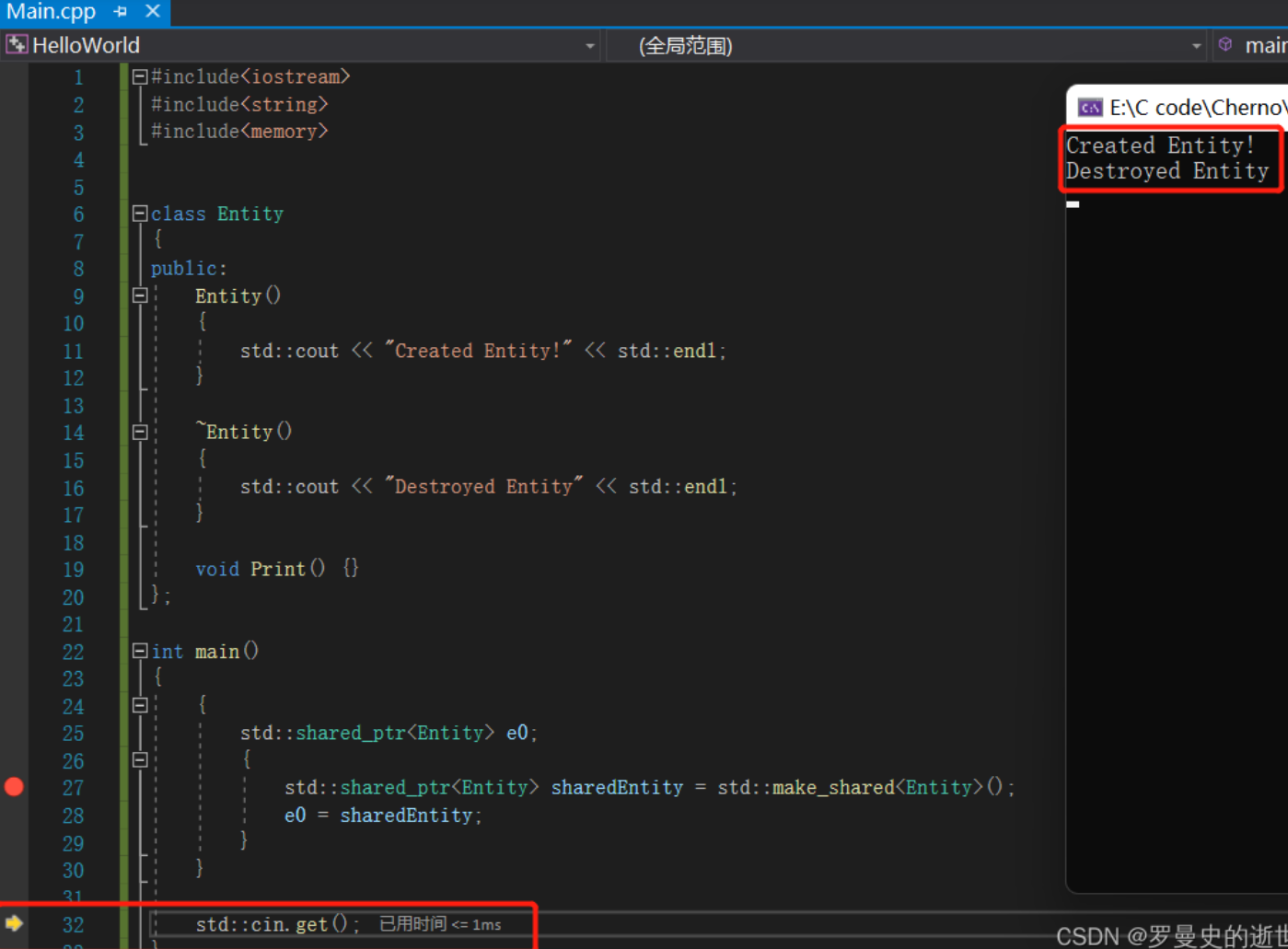Image resolution: width=1288 pixels, height=949 pixels.
Task: Click the 'sharedEntity' variable name on line 27
Action: click(617, 787)
